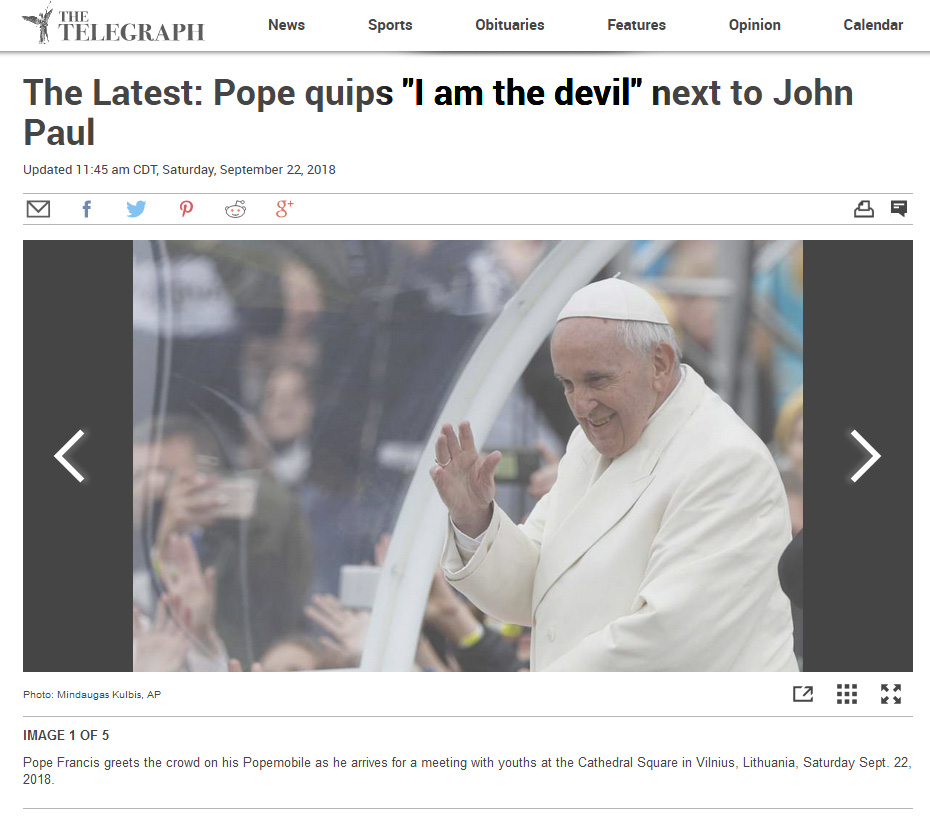Click the Pope Francis caption text
Screen dimensions: 930x822
click(467, 770)
